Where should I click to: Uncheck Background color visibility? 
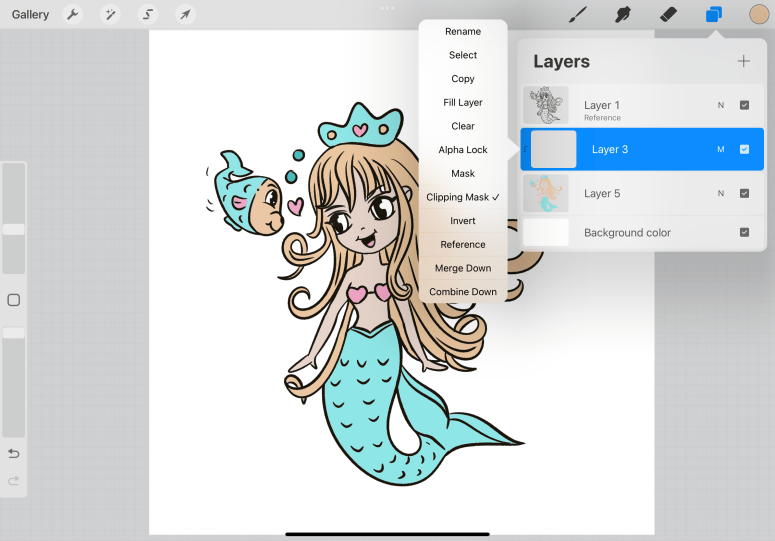click(x=744, y=232)
